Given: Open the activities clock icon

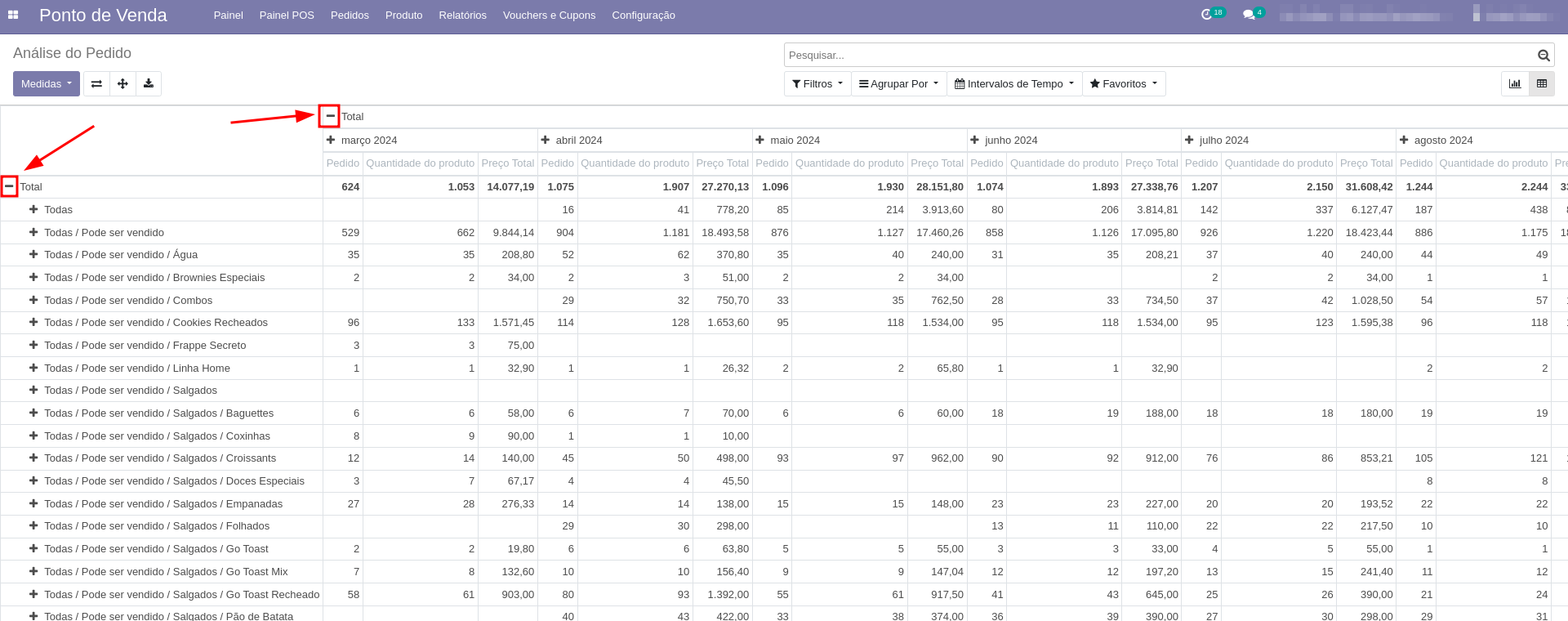Looking at the screenshot, I should pyautogui.click(x=1206, y=15).
